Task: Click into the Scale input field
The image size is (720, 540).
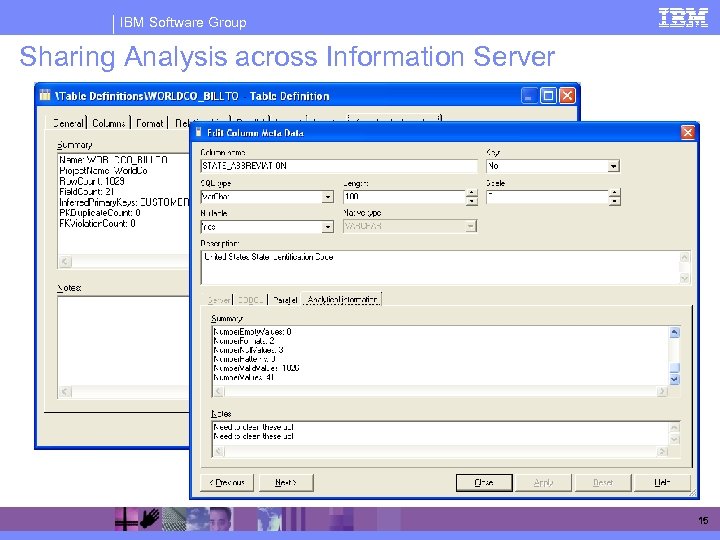Action: [548, 197]
